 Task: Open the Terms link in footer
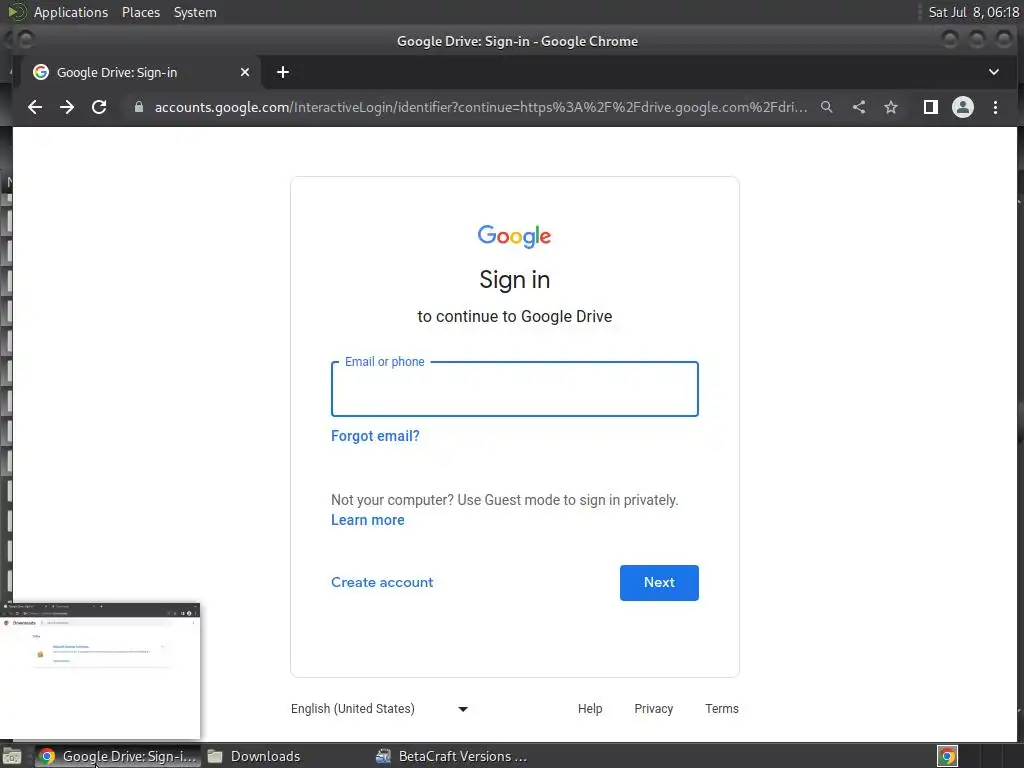[x=722, y=709]
